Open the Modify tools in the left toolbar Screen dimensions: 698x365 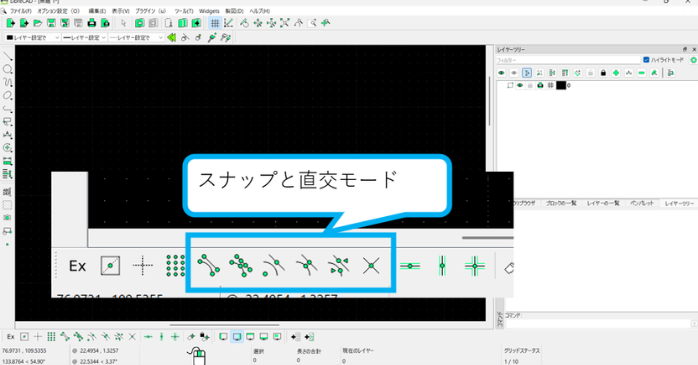tap(8, 148)
